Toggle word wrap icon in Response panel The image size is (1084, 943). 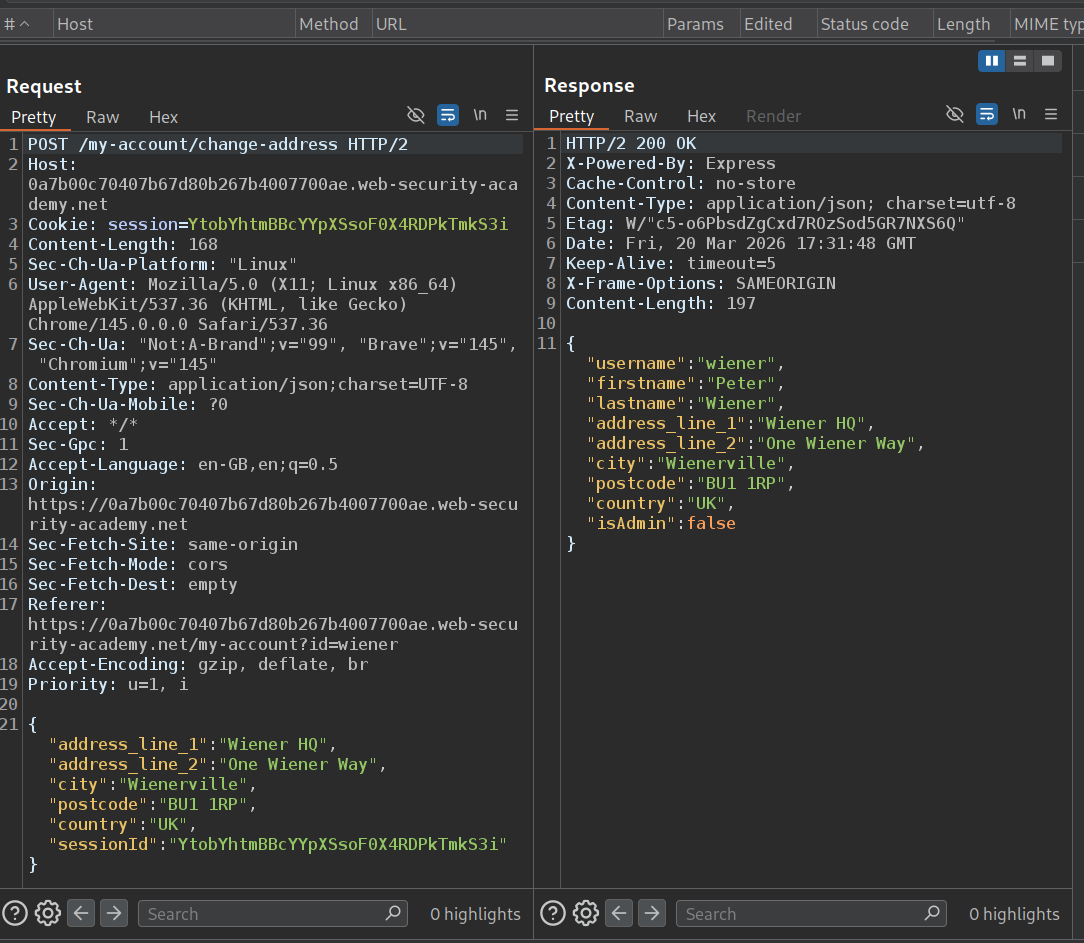coord(987,114)
